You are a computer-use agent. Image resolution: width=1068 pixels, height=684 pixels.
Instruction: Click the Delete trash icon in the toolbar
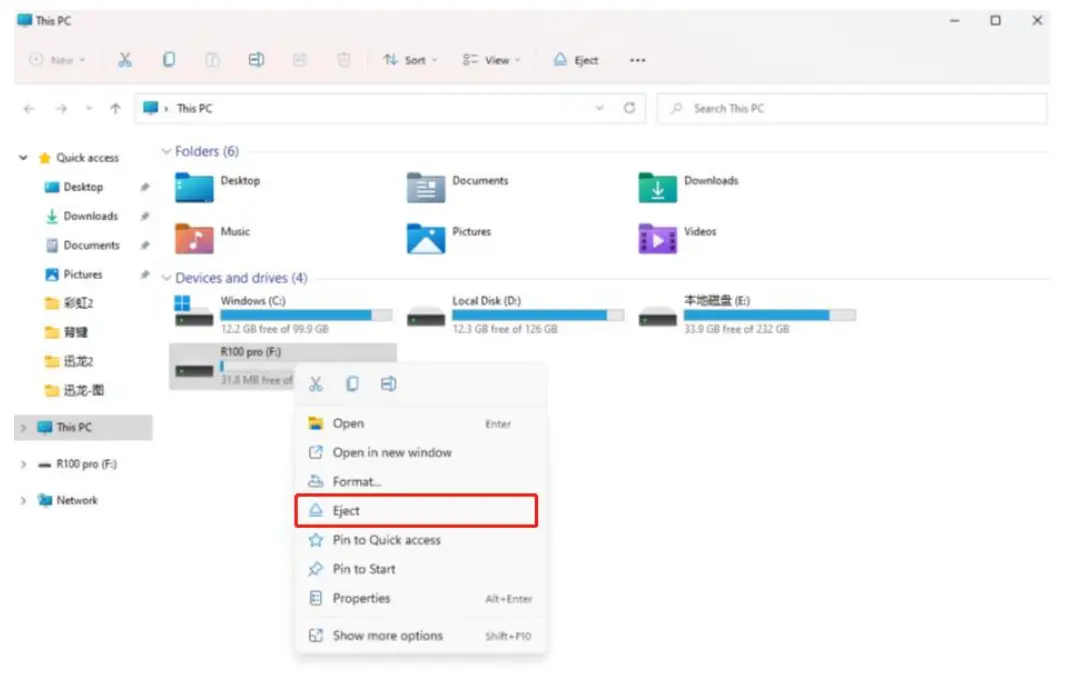coord(344,60)
